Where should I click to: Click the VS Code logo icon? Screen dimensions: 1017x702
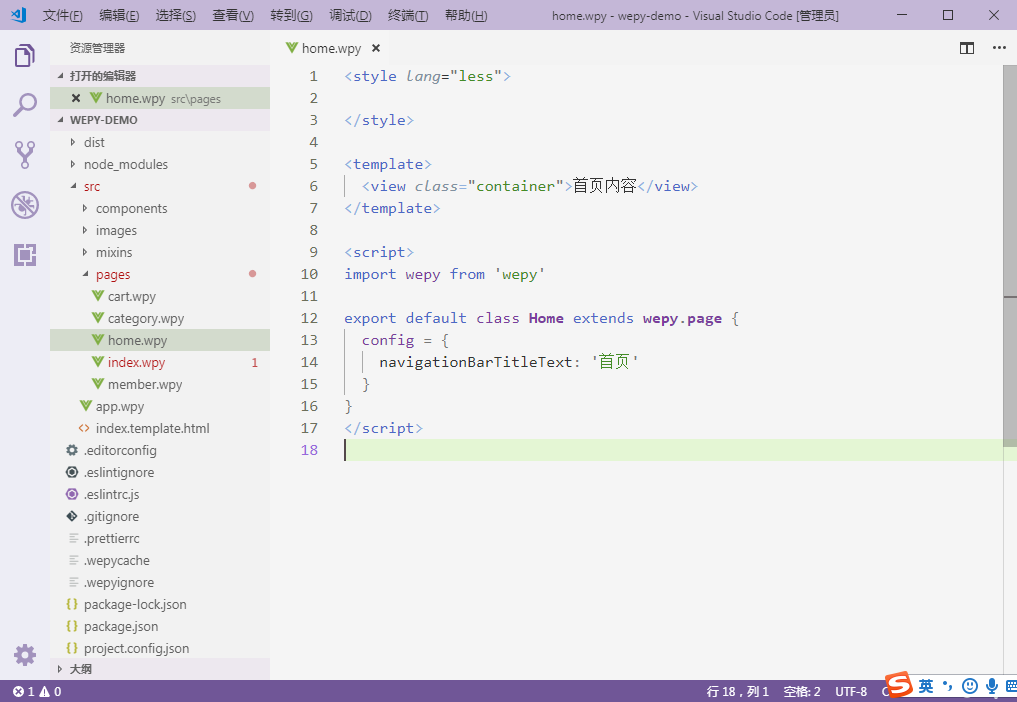click(x=19, y=15)
